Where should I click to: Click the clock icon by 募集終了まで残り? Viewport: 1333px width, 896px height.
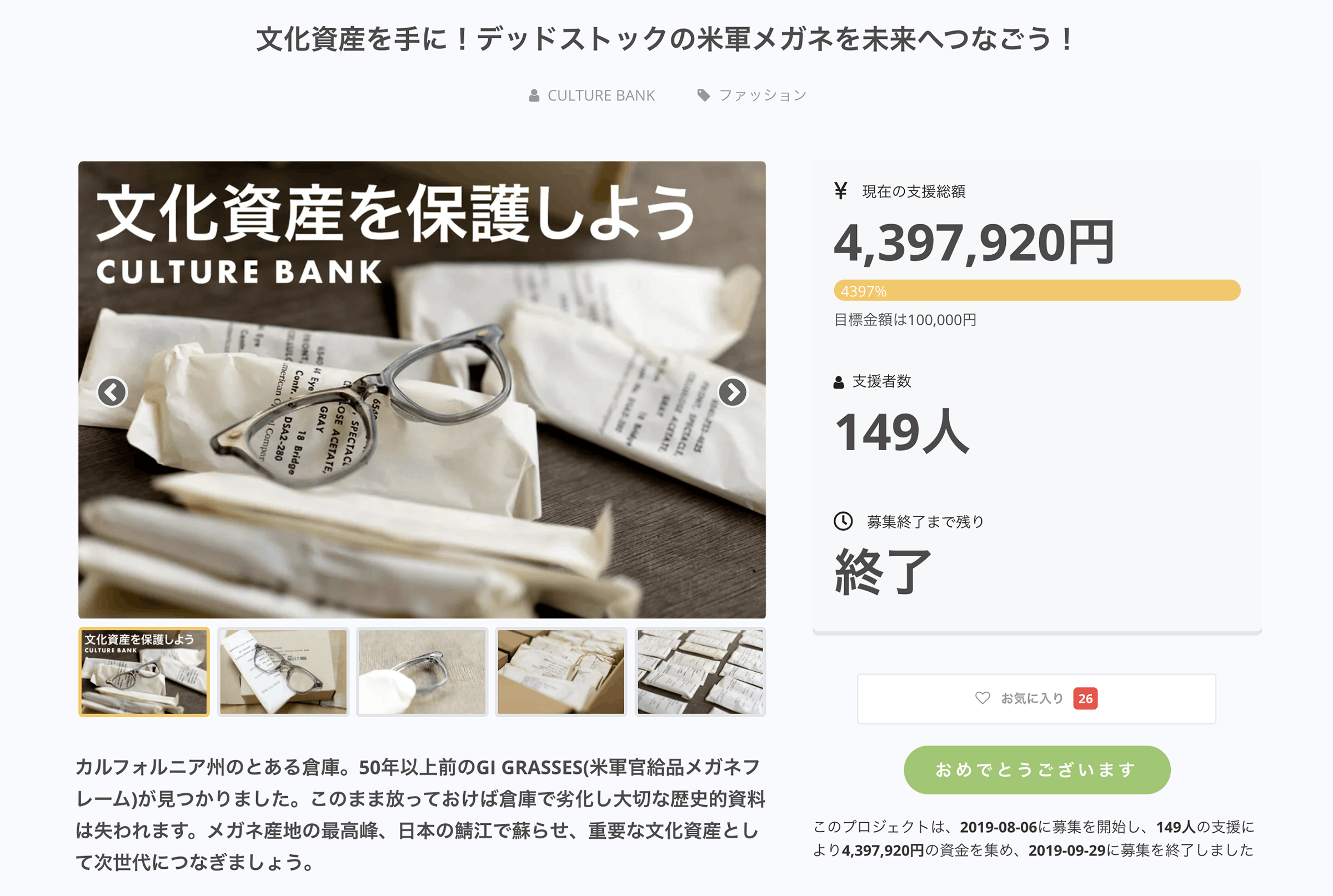843,521
